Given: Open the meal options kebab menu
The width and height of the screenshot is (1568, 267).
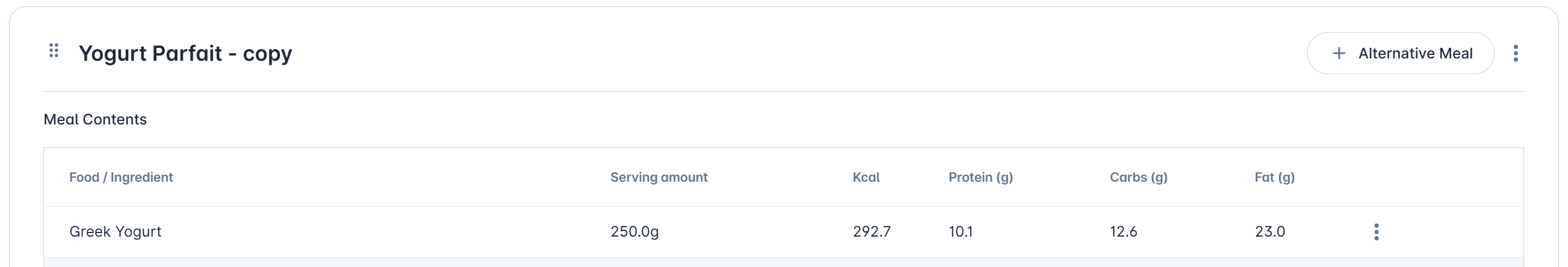Looking at the screenshot, I should point(1515,54).
